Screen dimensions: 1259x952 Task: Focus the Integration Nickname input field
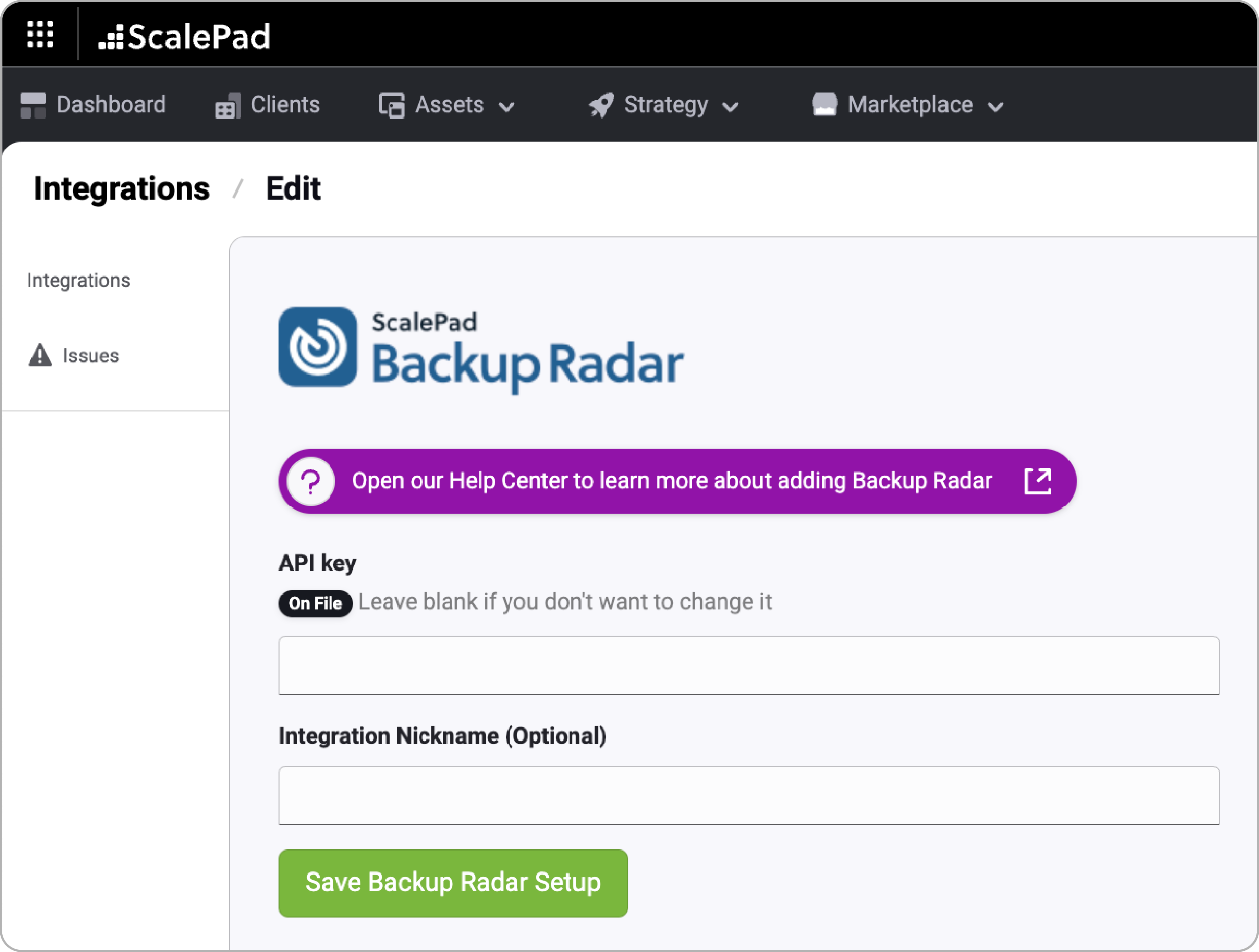[x=749, y=796]
